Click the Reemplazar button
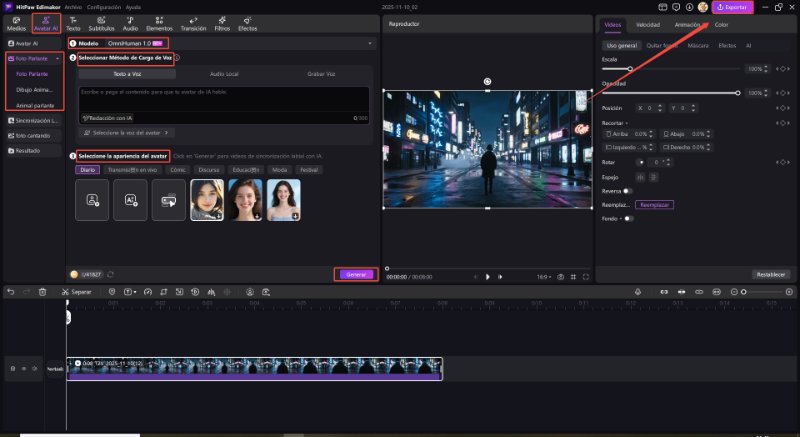 click(654, 204)
